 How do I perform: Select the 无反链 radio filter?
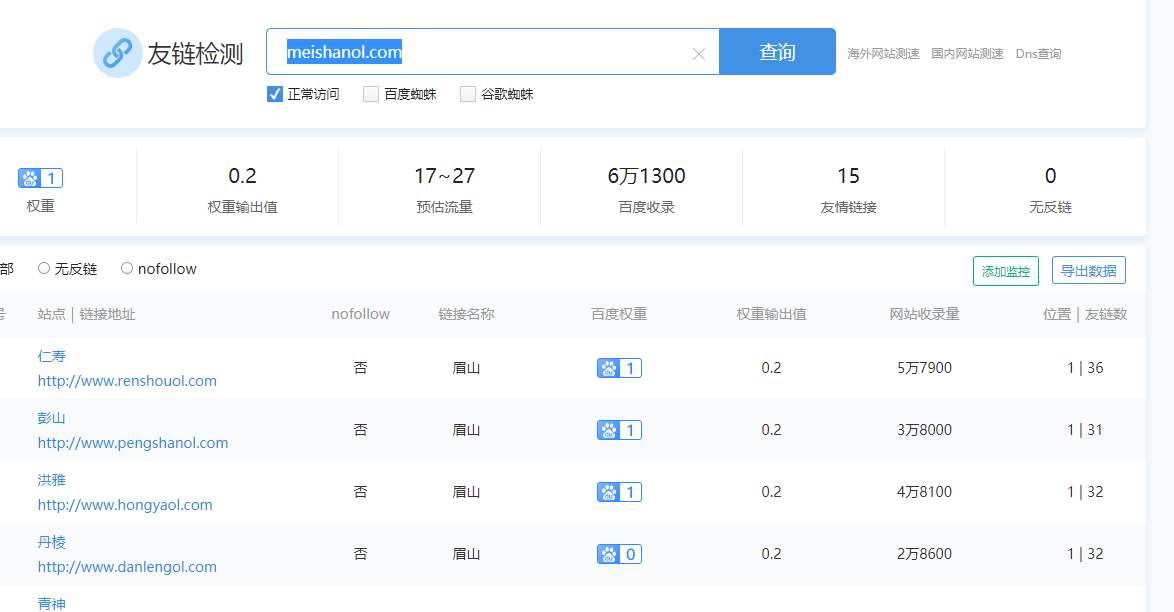pyautogui.click(x=44, y=268)
